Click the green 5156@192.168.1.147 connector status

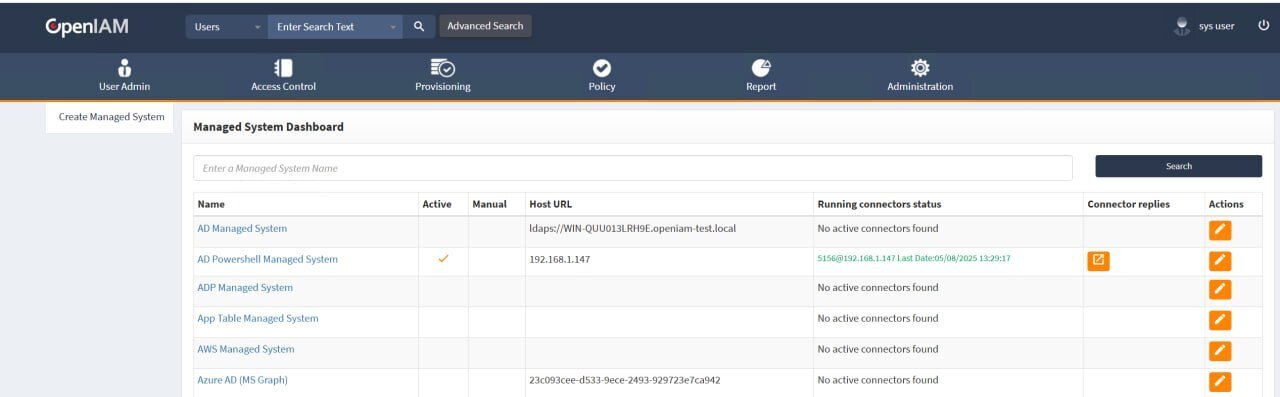pyautogui.click(x=914, y=258)
